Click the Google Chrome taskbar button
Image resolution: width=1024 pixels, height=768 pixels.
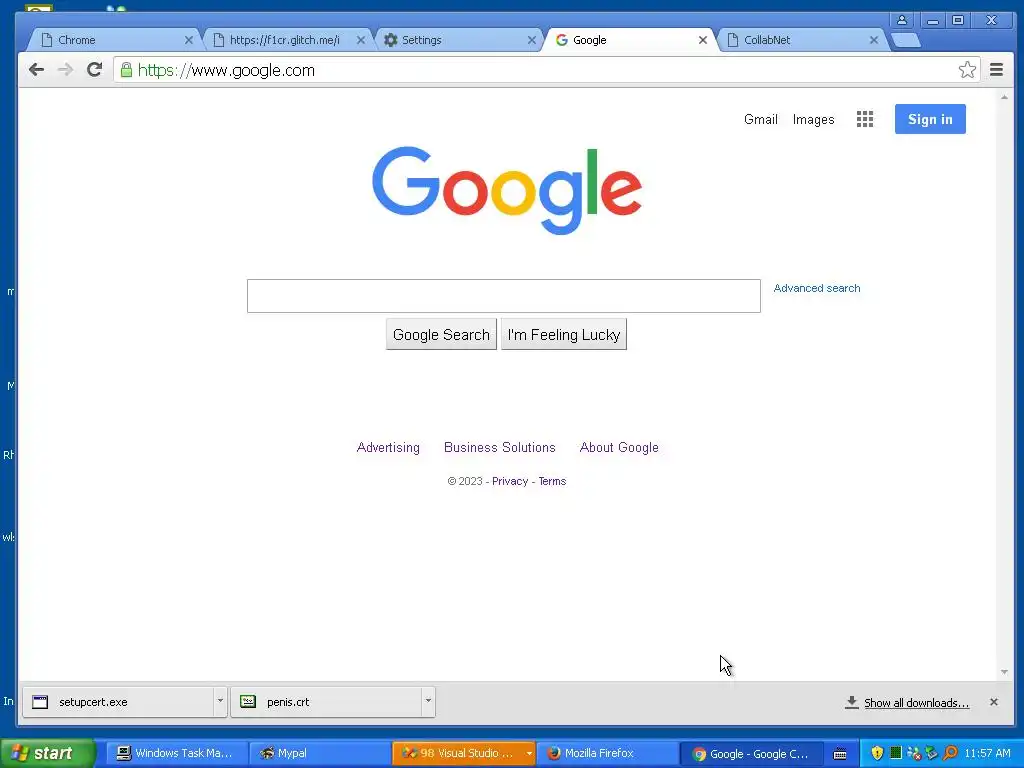(x=750, y=754)
